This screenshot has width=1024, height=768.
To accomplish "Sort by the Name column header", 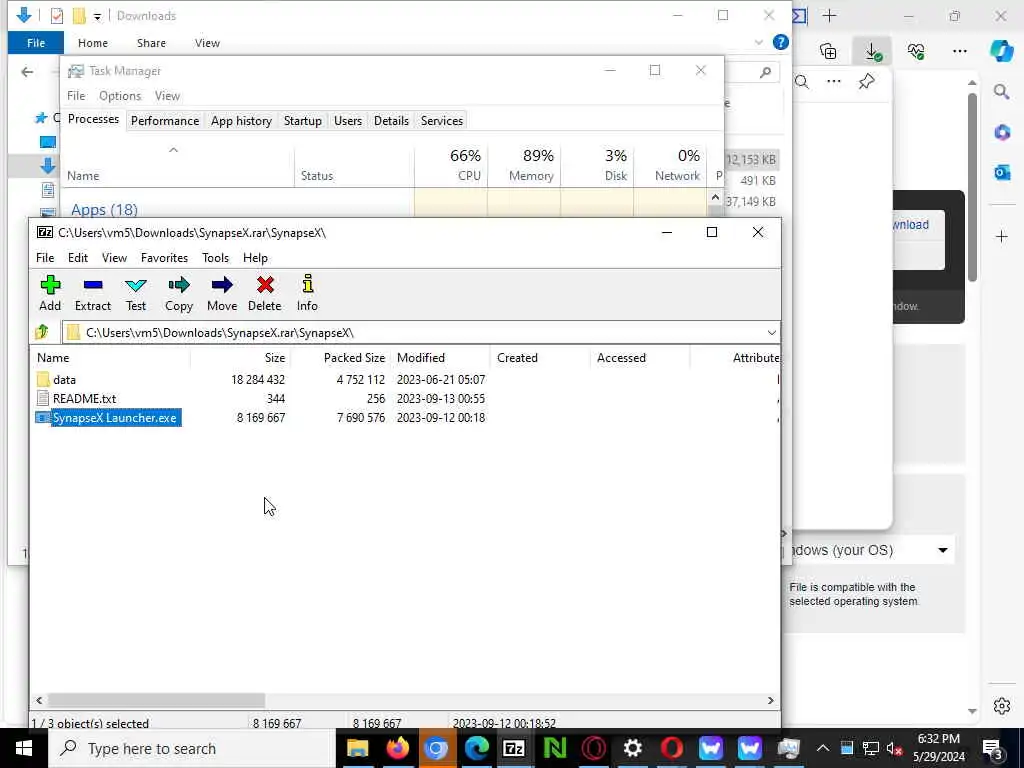I will (x=110, y=358).
